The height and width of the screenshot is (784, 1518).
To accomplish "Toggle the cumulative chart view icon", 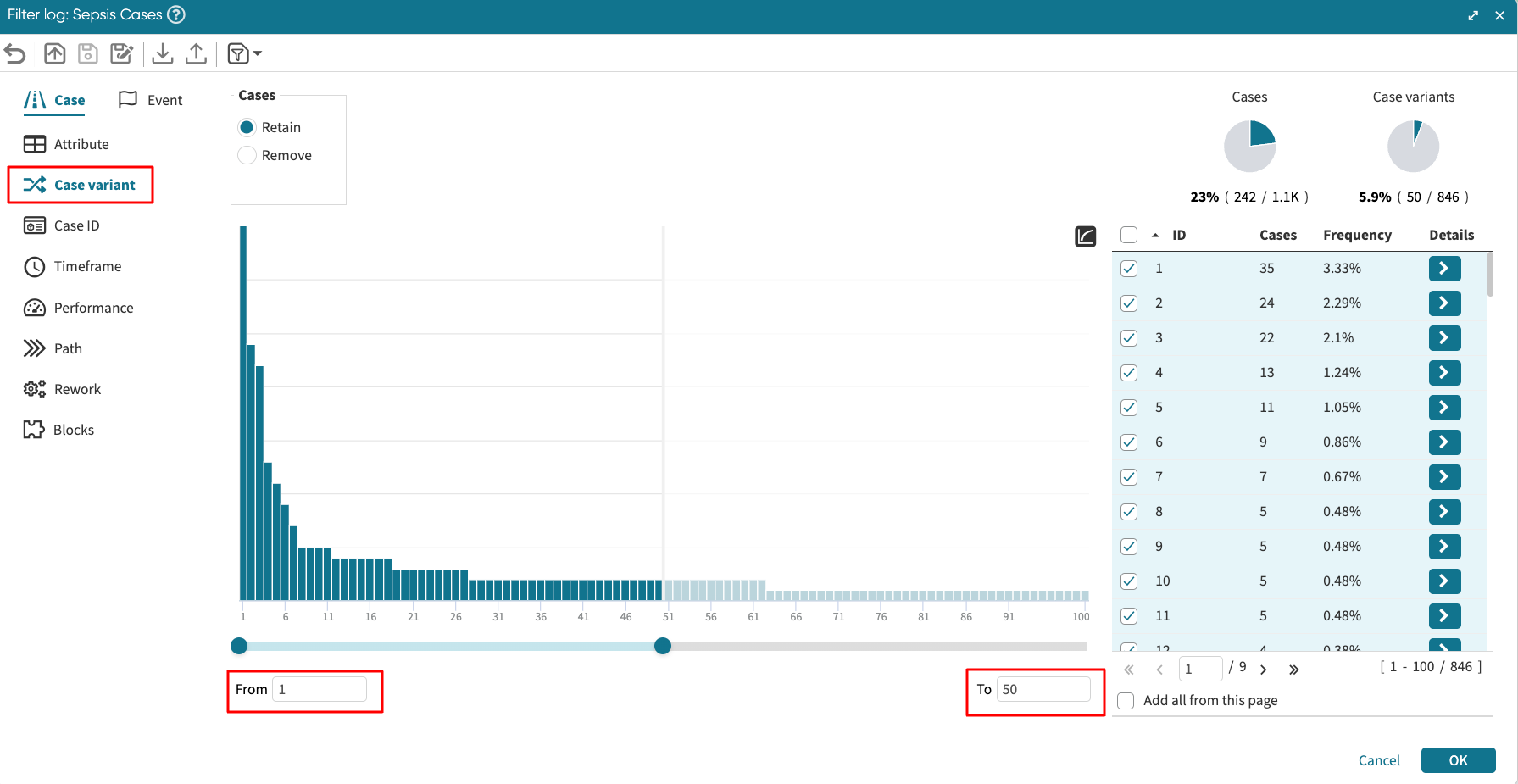I will [1085, 236].
